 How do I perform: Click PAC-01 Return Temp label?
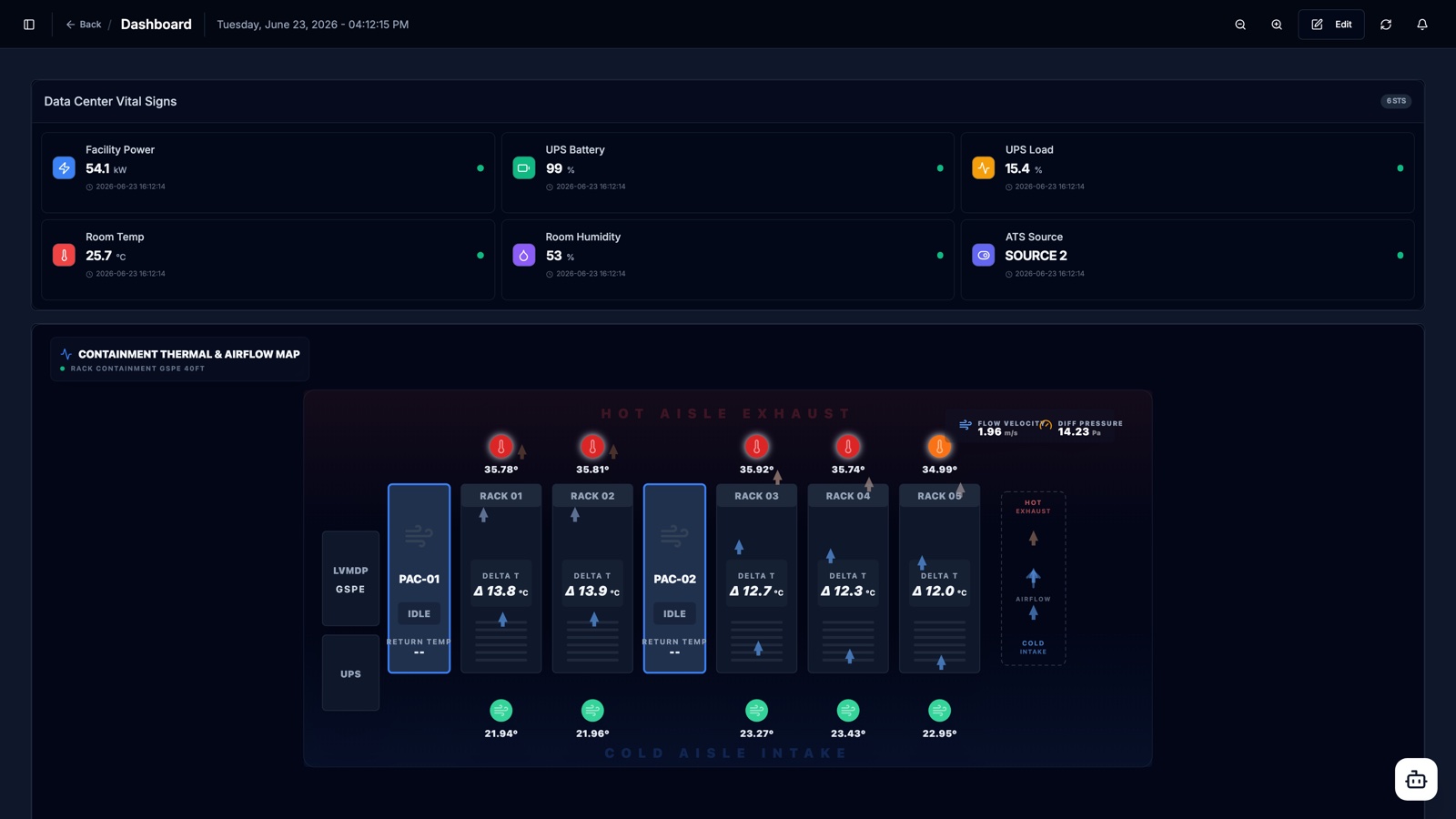tap(420, 642)
